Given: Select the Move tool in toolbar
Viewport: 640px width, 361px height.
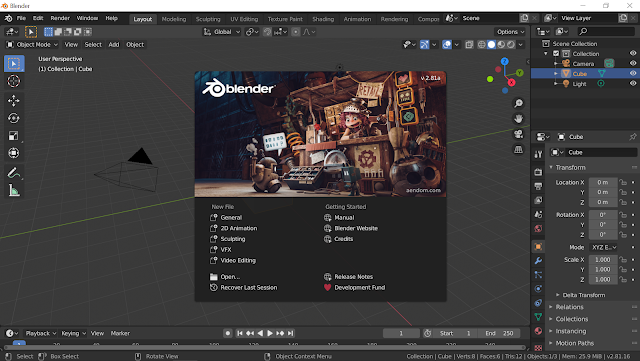Looking at the screenshot, I should [x=13, y=100].
